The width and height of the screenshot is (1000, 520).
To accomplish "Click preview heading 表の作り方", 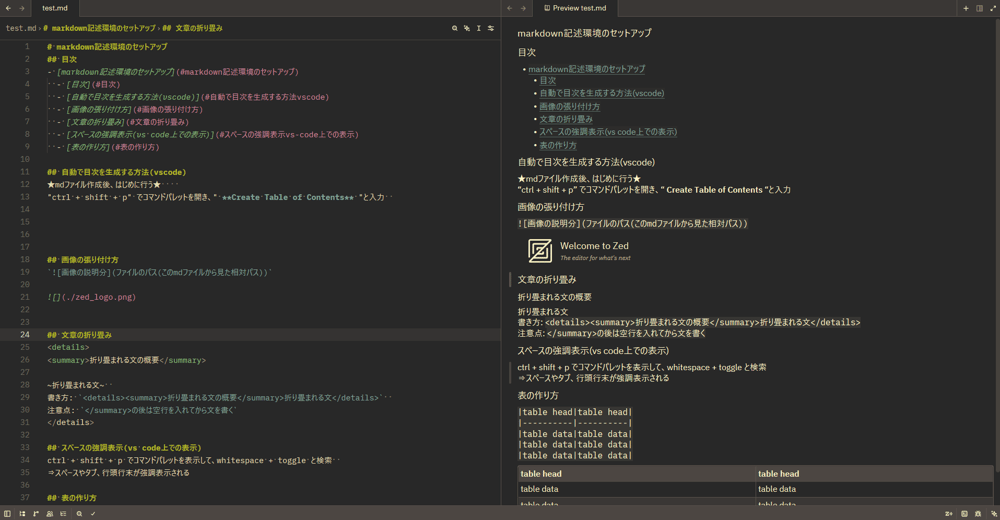I will point(538,396).
